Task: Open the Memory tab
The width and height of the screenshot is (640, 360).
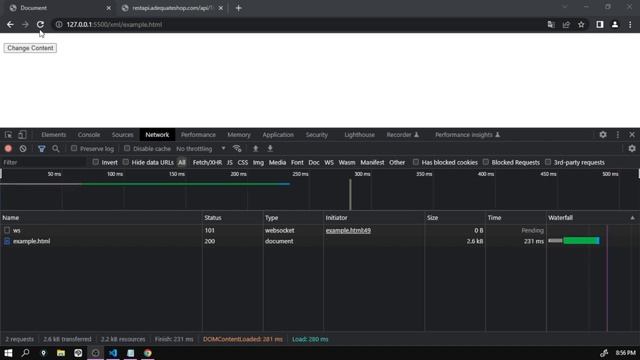Action: pyautogui.click(x=239, y=135)
